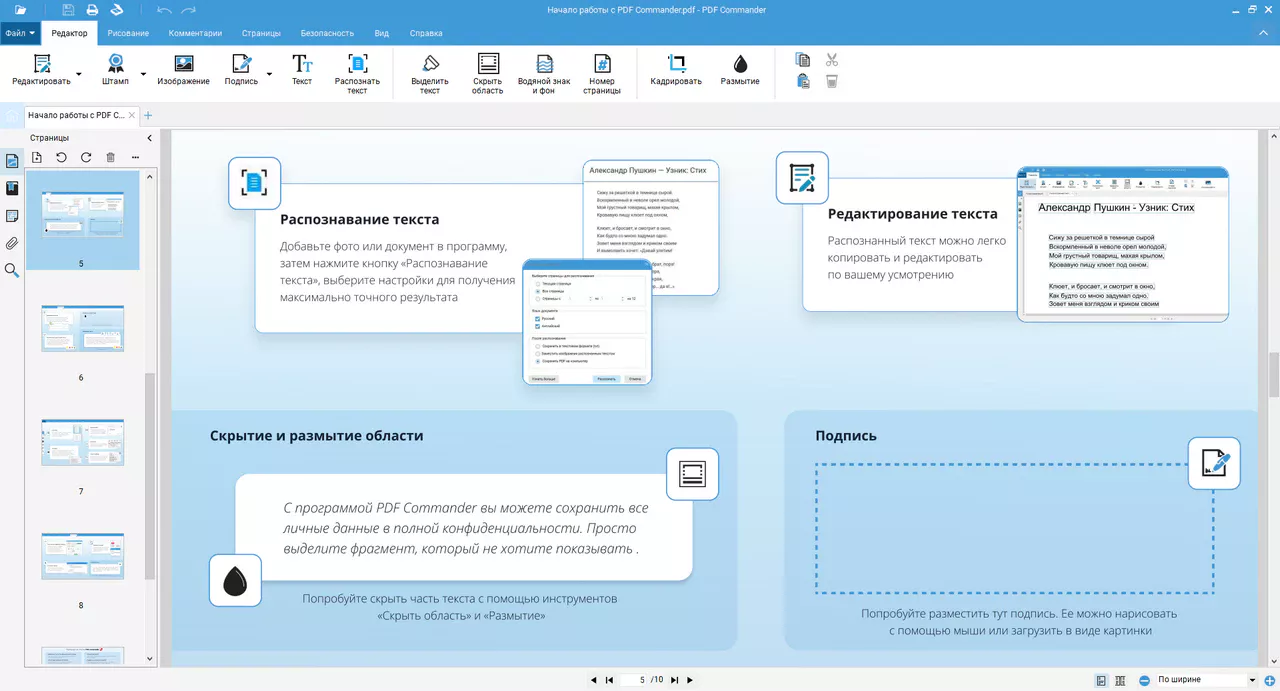Select the Stamp (Штамп) tool
Screen dimensions: 1280x691
[115, 70]
